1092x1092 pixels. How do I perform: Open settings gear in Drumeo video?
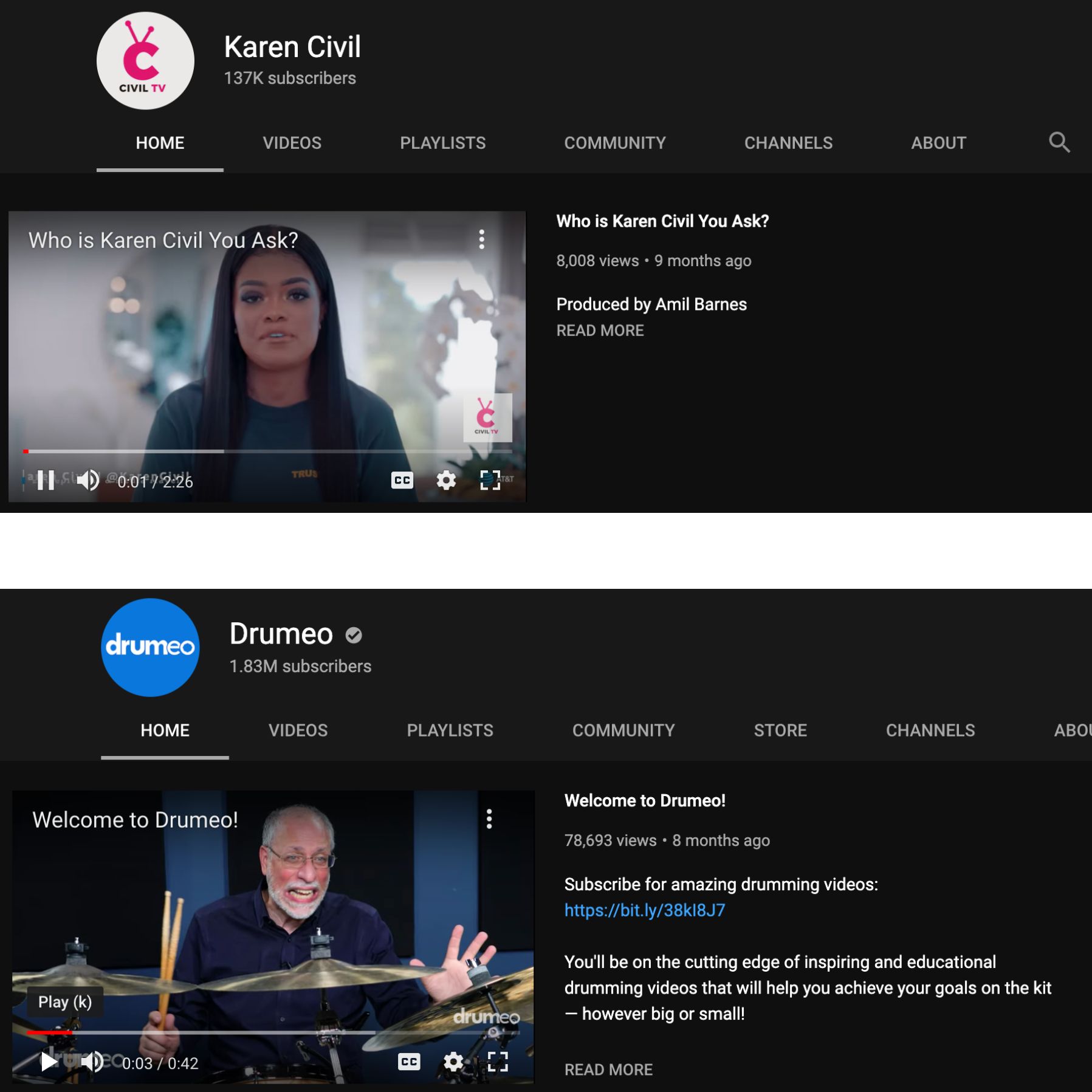[453, 1062]
